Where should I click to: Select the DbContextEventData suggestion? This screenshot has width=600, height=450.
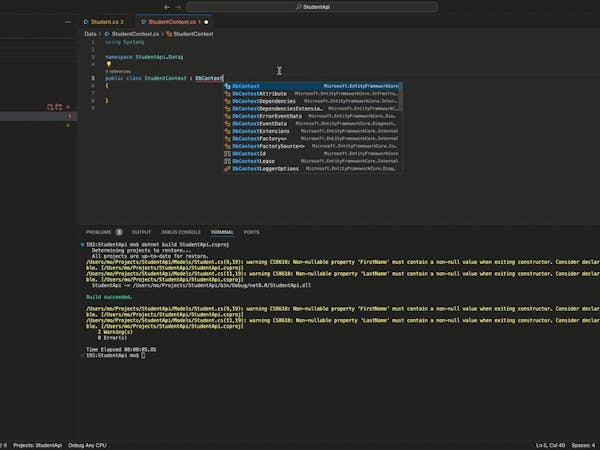click(312, 124)
